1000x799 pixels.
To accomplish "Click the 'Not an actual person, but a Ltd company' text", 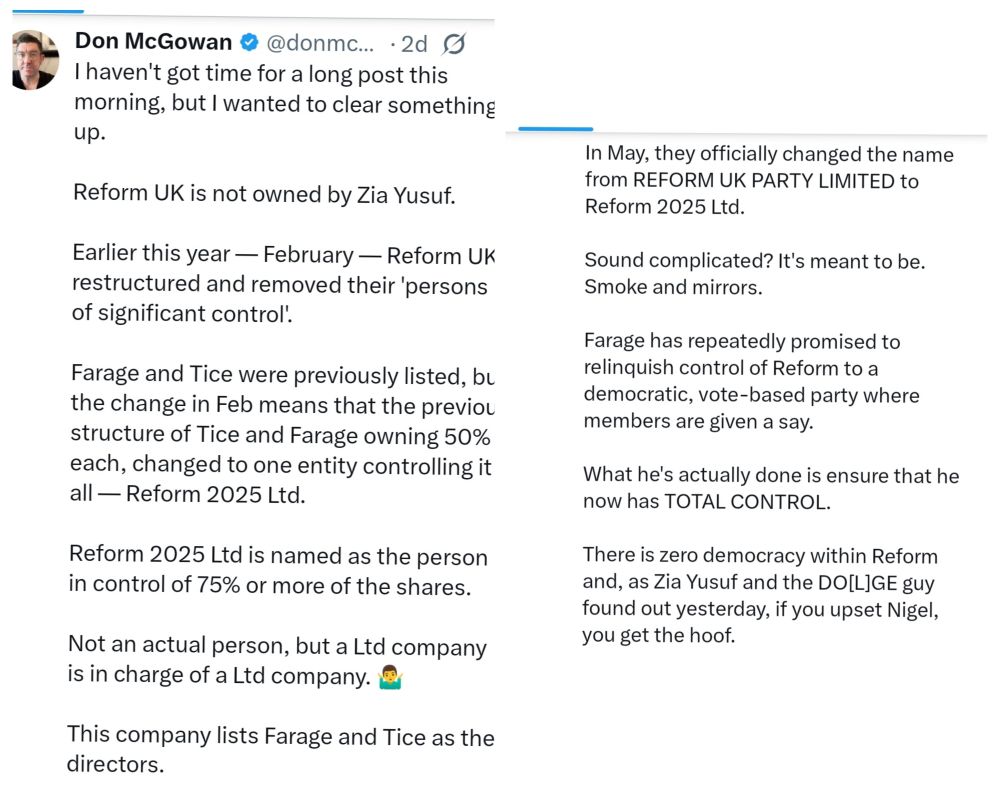I will tap(277, 660).
